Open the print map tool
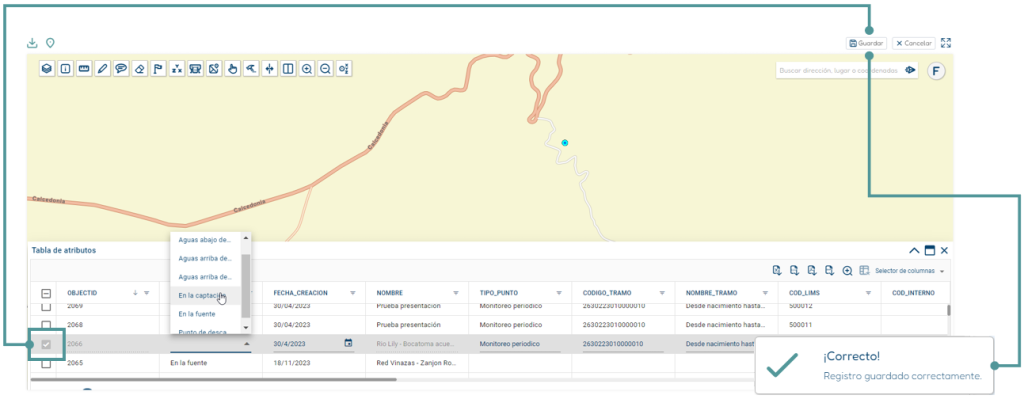The height and width of the screenshot is (399, 1024). tap(195, 69)
